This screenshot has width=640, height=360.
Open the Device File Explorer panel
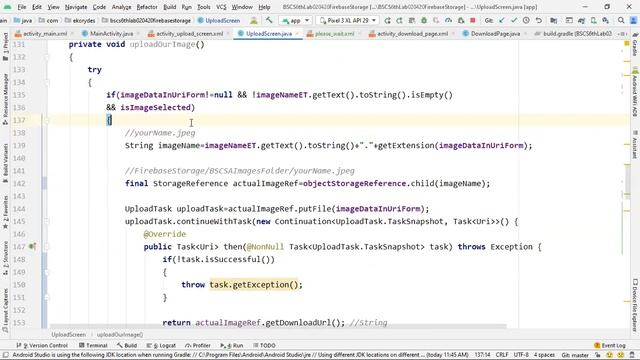(x=635, y=305)
